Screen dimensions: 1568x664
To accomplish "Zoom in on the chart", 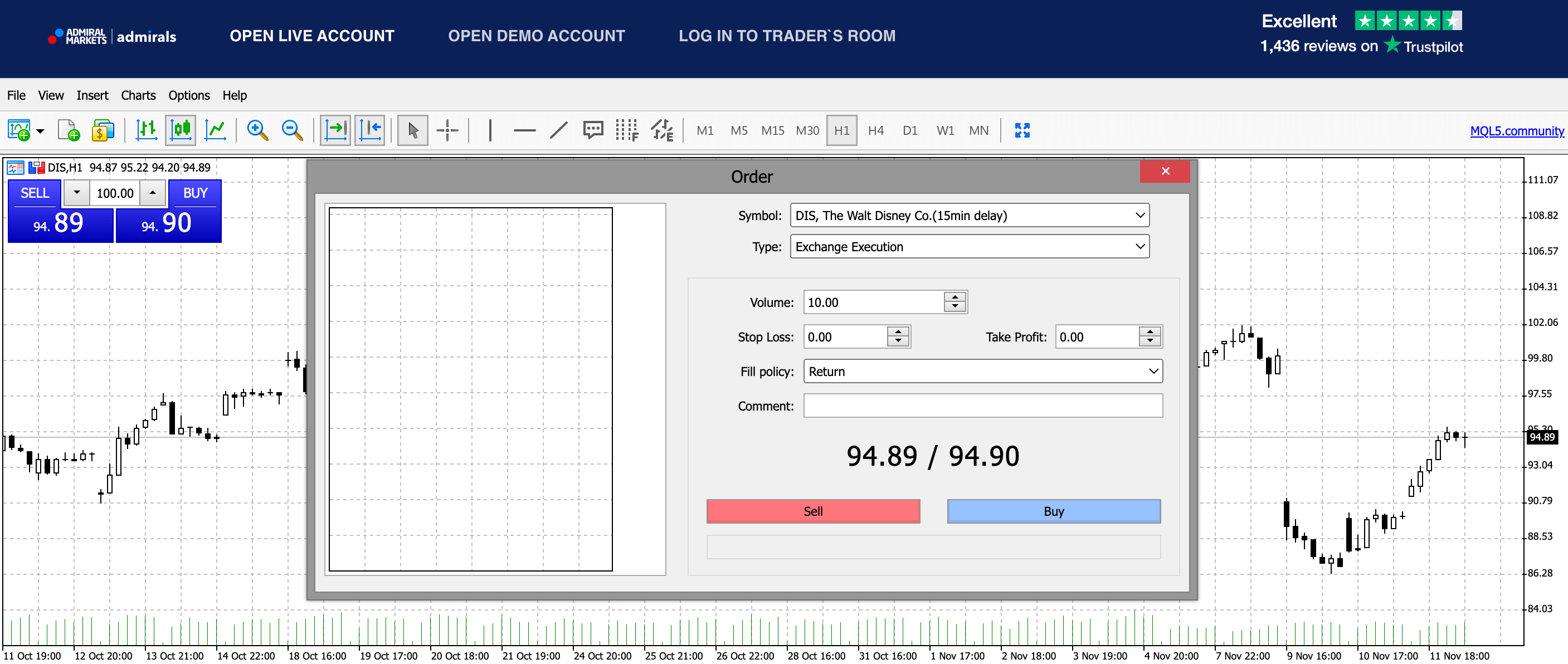I will tap(257, 130).
